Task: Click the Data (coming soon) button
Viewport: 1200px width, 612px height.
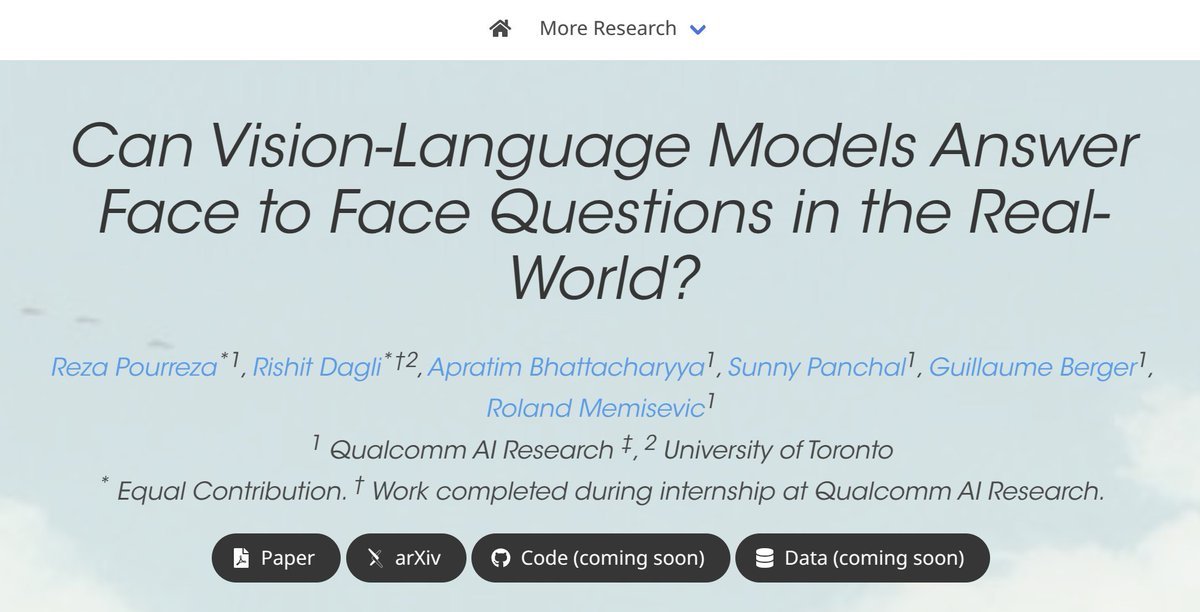Action: coord(862,558)
